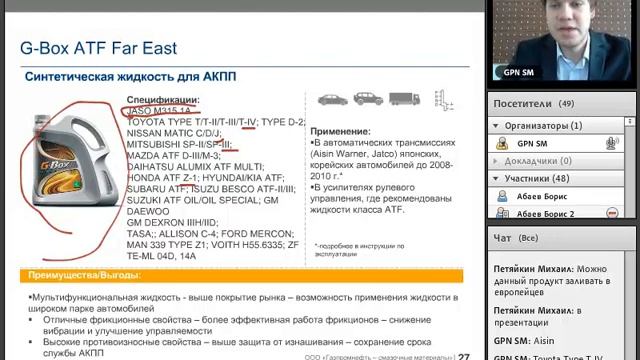This screenshot has height=360, width=640.
Task: Click the attendee list scrollbar arrow
Action: click(x=630, y=122)
